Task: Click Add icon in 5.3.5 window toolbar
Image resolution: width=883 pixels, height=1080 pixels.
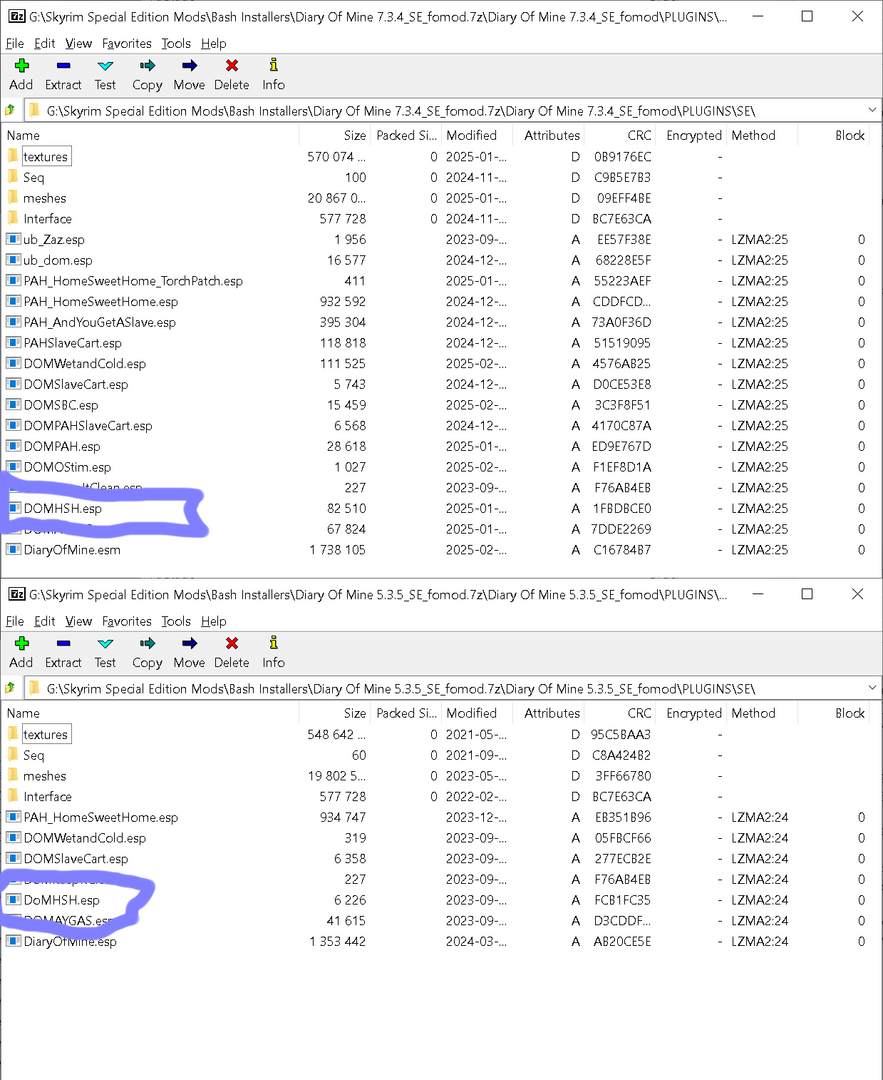Action: click(x=21, y=643)
